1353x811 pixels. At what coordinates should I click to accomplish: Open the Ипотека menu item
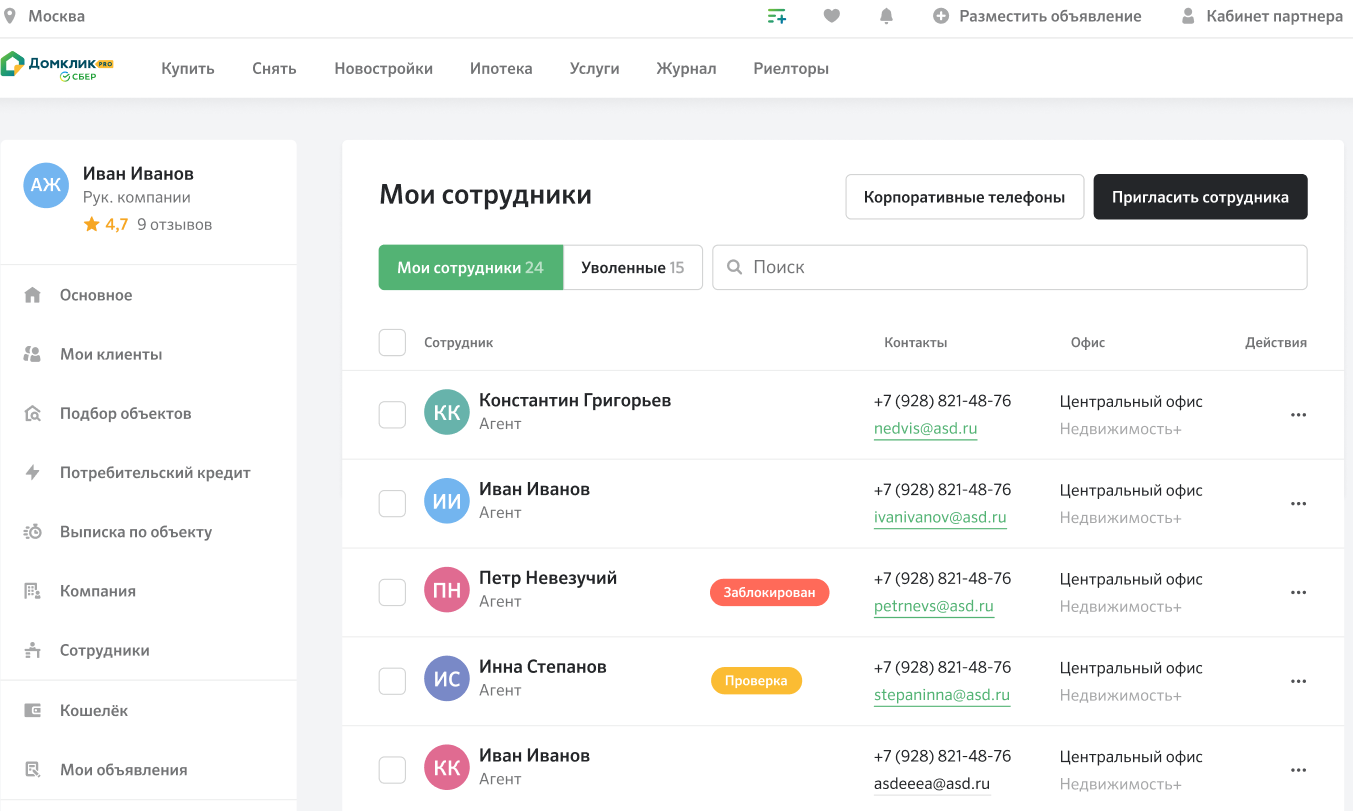501,69
